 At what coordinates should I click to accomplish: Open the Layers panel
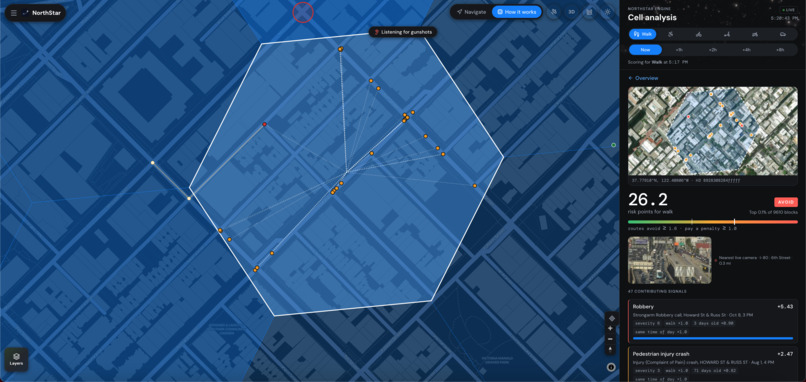coord(16,359)
